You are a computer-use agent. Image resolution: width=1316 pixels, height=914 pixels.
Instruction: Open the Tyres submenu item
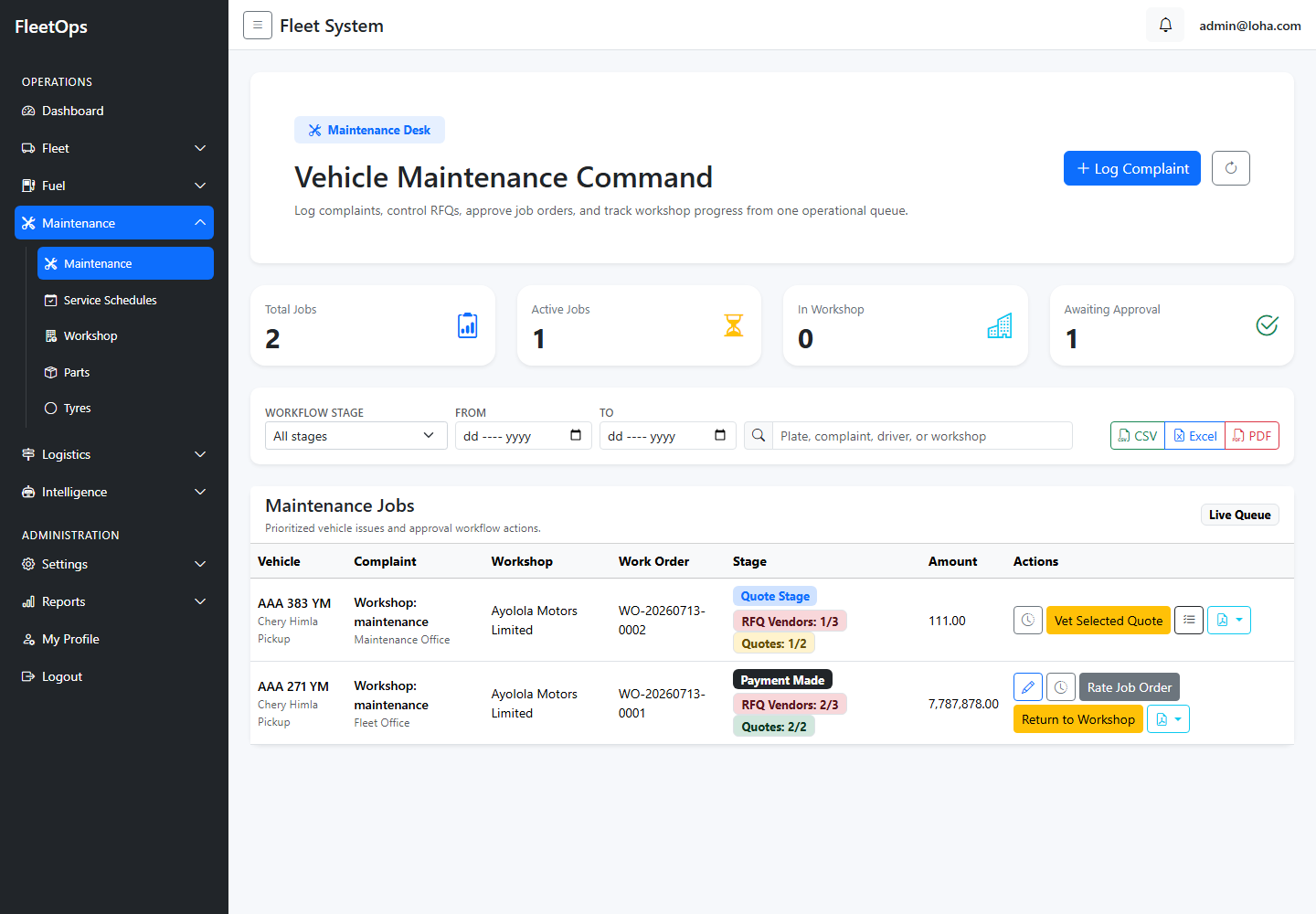[125, 408]
